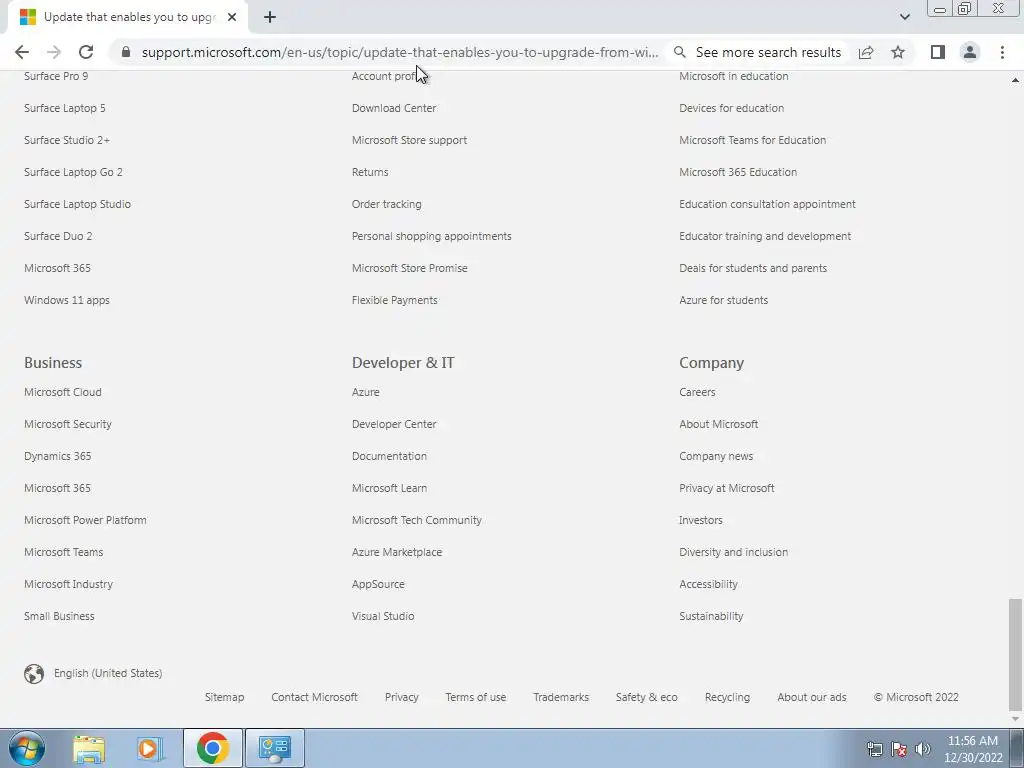This screenshot has height=768, width=1024.
Task: Close the Microsoft support tab
Action: click(232, 17)
